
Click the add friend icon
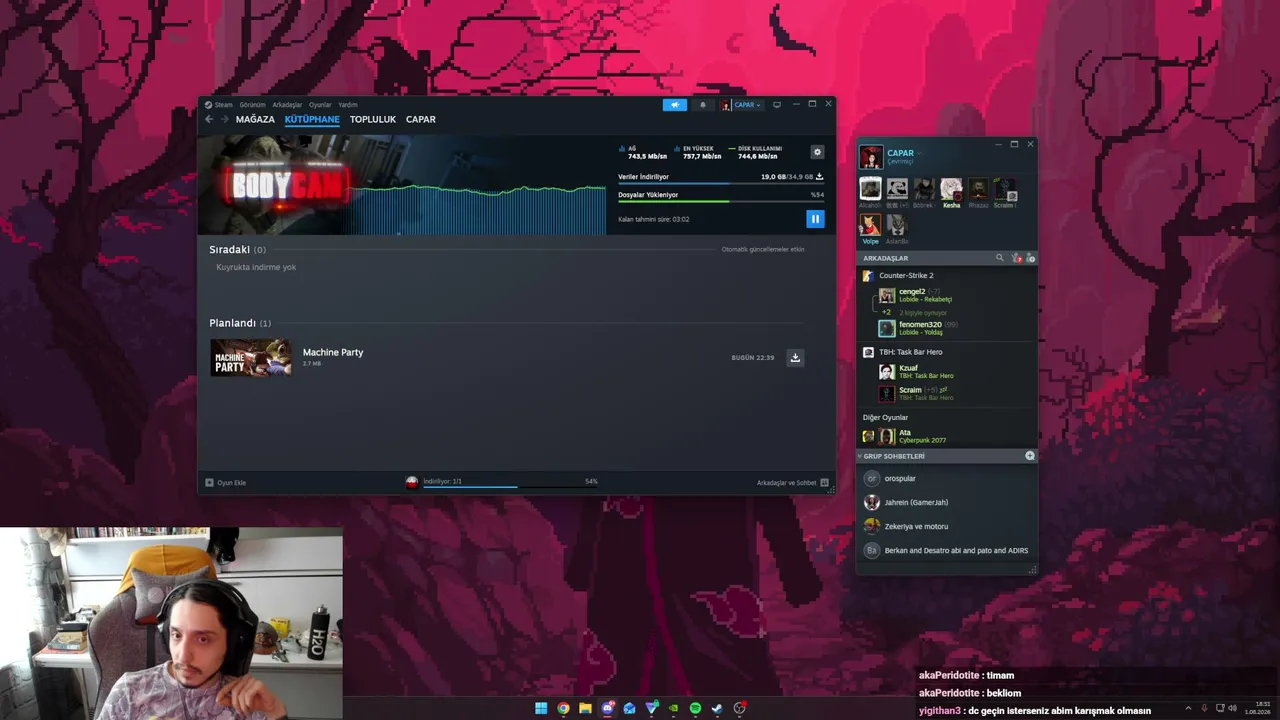click(x=1031, y=258)
